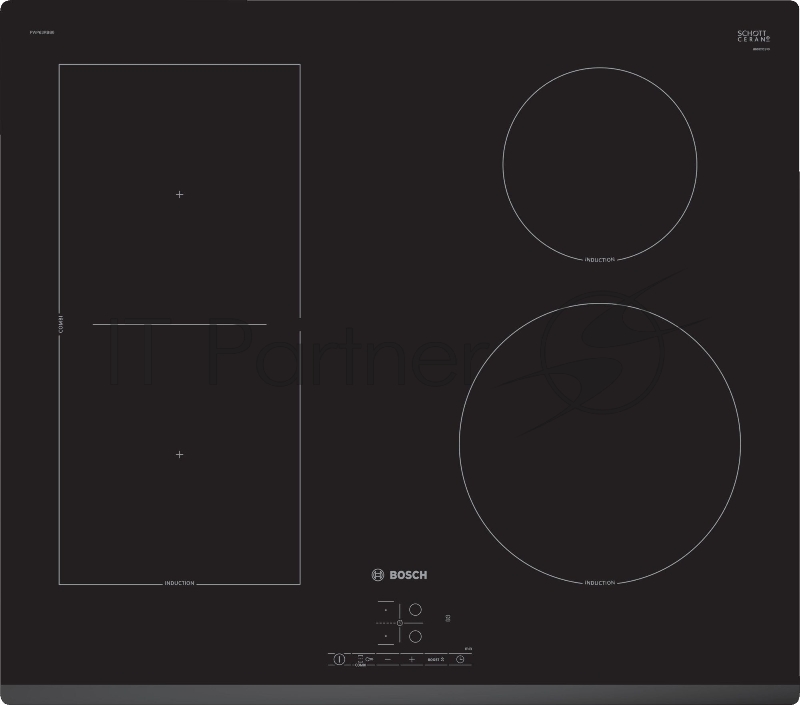800x705 pixels.
Task: Click the large lower right cooking zone circle
Action: point(599,442)
